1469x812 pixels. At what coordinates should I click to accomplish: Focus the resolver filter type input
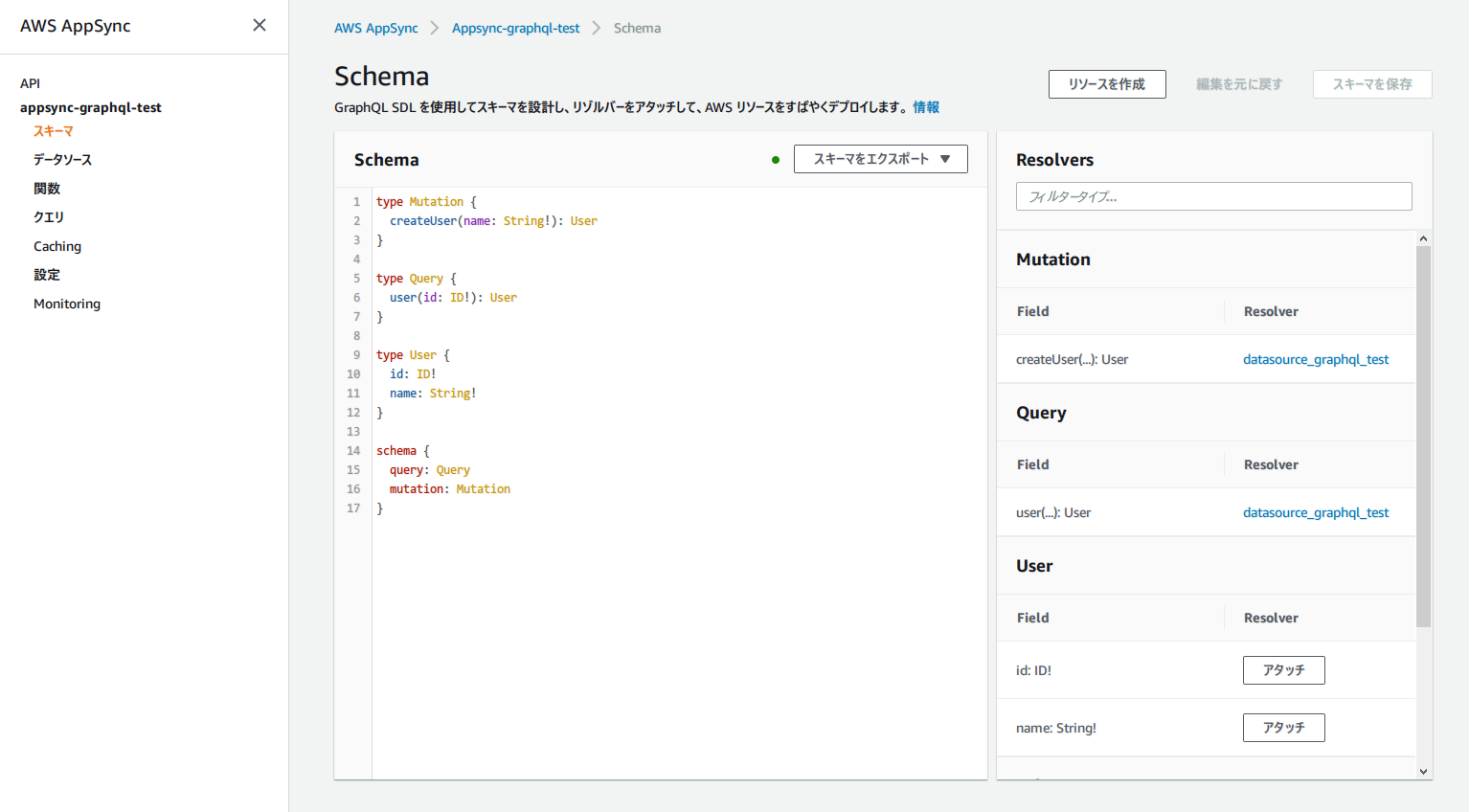(1213, 196)
